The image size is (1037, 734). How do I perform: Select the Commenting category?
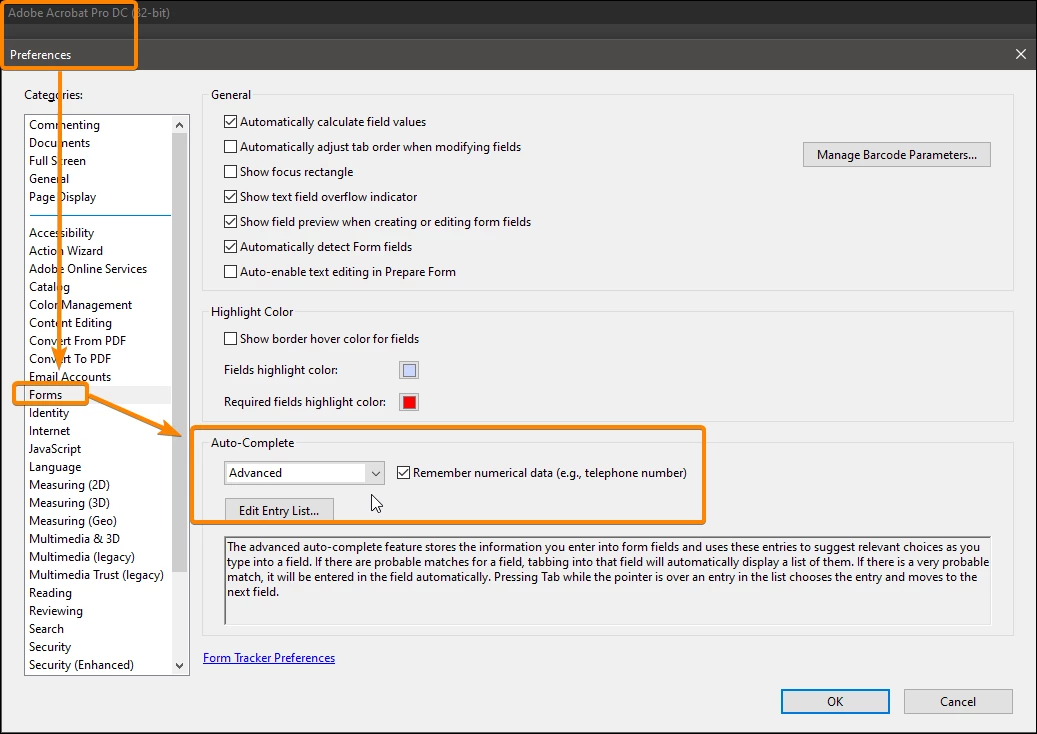[64, 125]
